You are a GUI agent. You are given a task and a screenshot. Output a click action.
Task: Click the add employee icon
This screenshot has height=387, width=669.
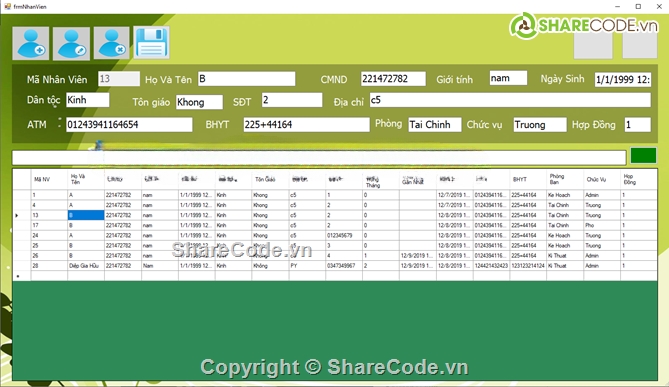point(31,43)
